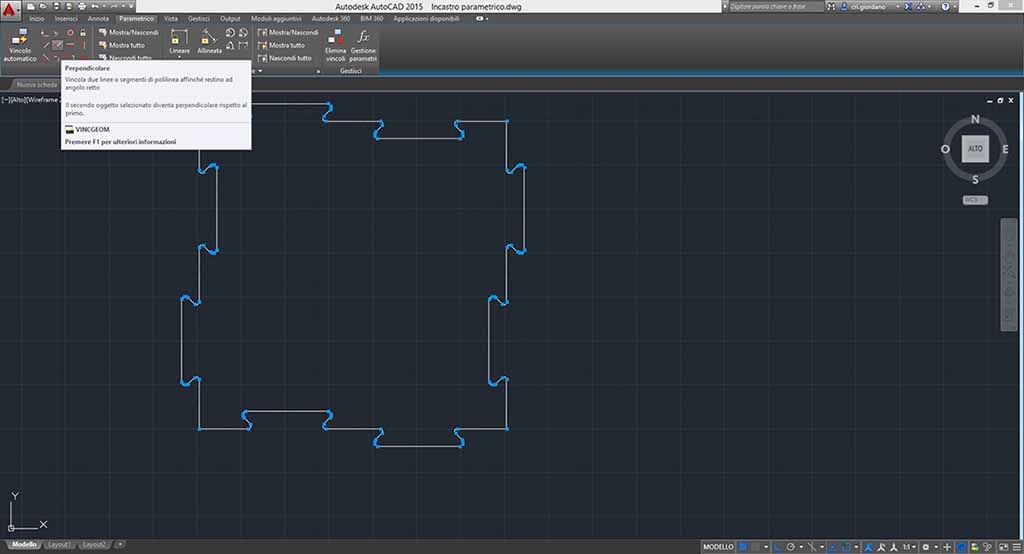The height and width of the screenshot is (554, 1024).
Task: Click the O compass direction on ViewCube
Action: (945, 149)
